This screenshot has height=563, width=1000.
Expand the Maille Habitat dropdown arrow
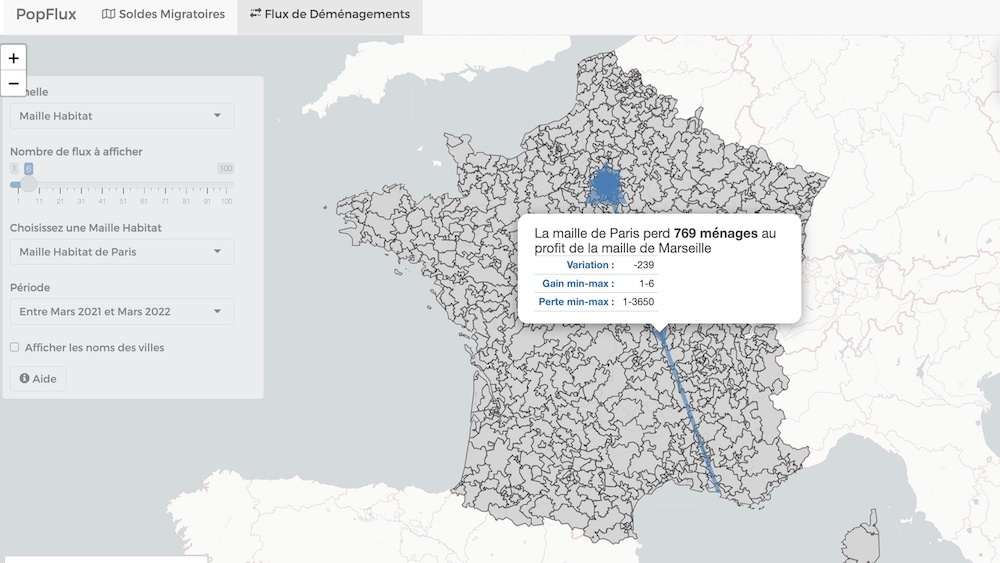tap(217, 115)
